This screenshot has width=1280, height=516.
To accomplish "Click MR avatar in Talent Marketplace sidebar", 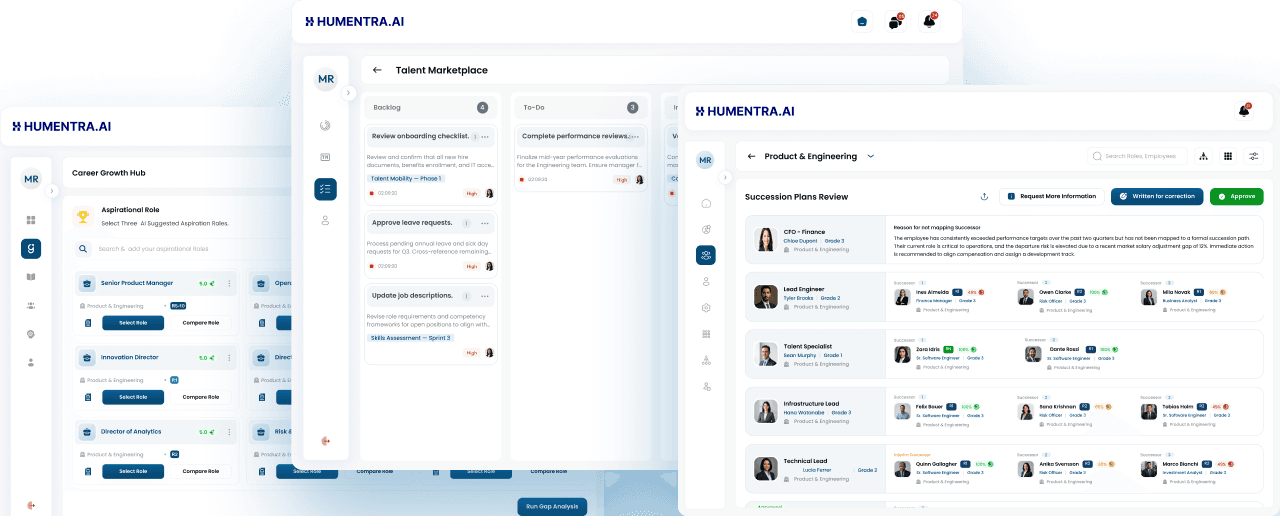I will (x=325, y=79).
